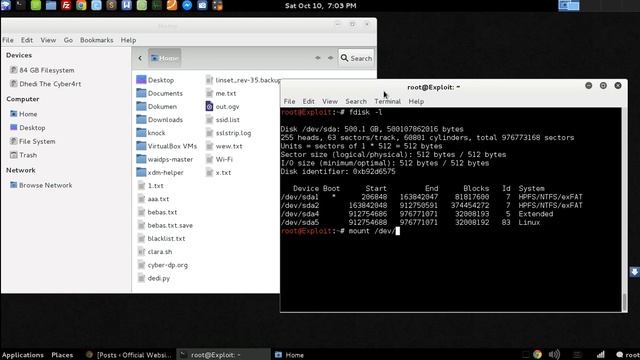Click the workspace switcher at top right
This screenshot has width=640, height=360.
[x=569, y=5]
